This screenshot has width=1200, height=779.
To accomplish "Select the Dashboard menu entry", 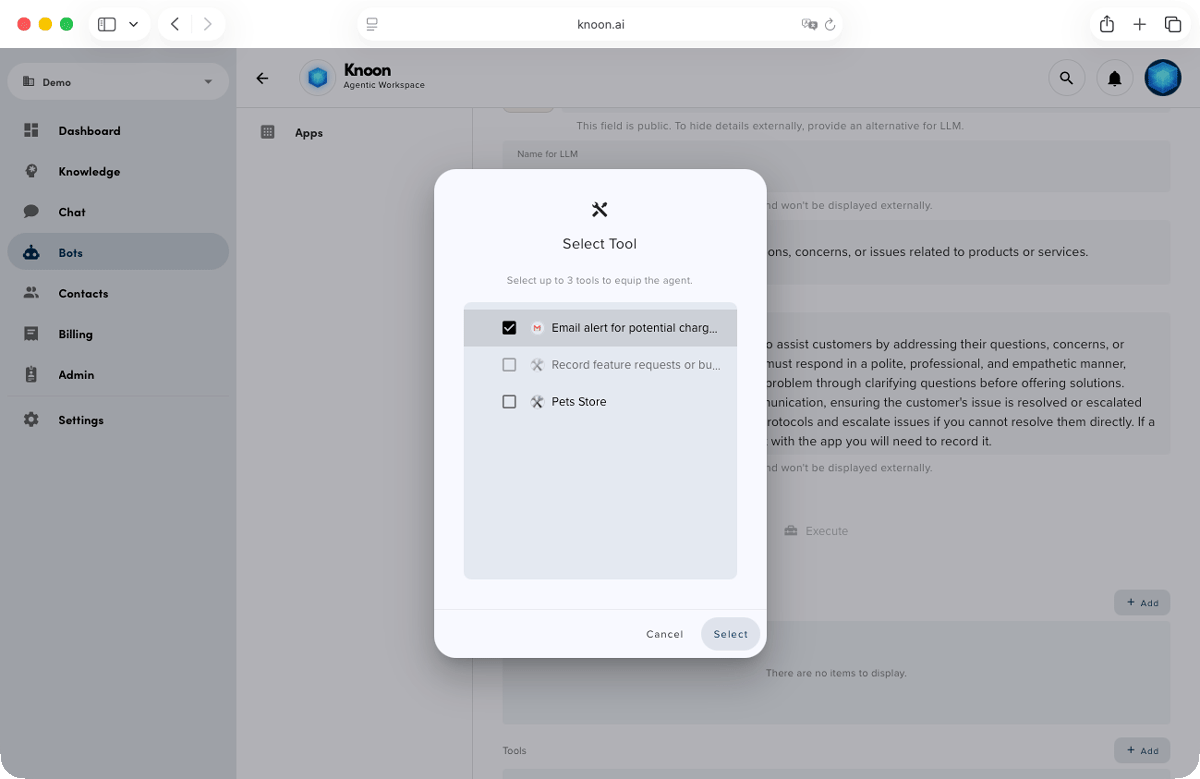I will pyautogui.click(x=89, y=130).
